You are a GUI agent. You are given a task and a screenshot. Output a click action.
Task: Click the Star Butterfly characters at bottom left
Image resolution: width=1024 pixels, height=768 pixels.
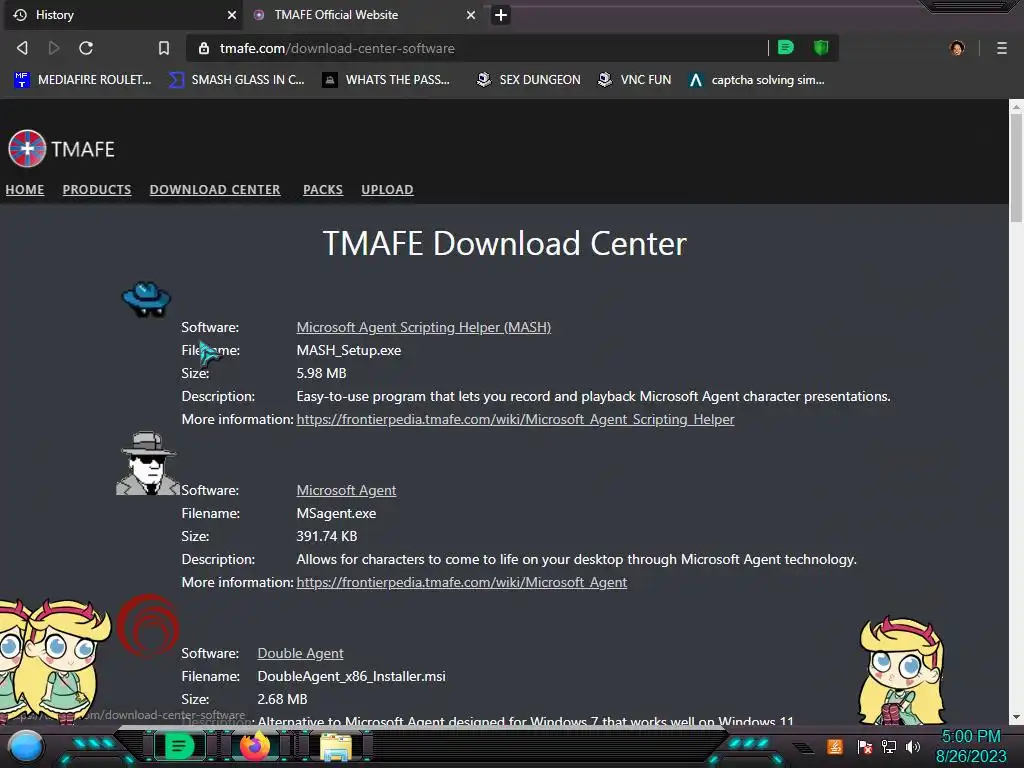[x=54, y=661]
